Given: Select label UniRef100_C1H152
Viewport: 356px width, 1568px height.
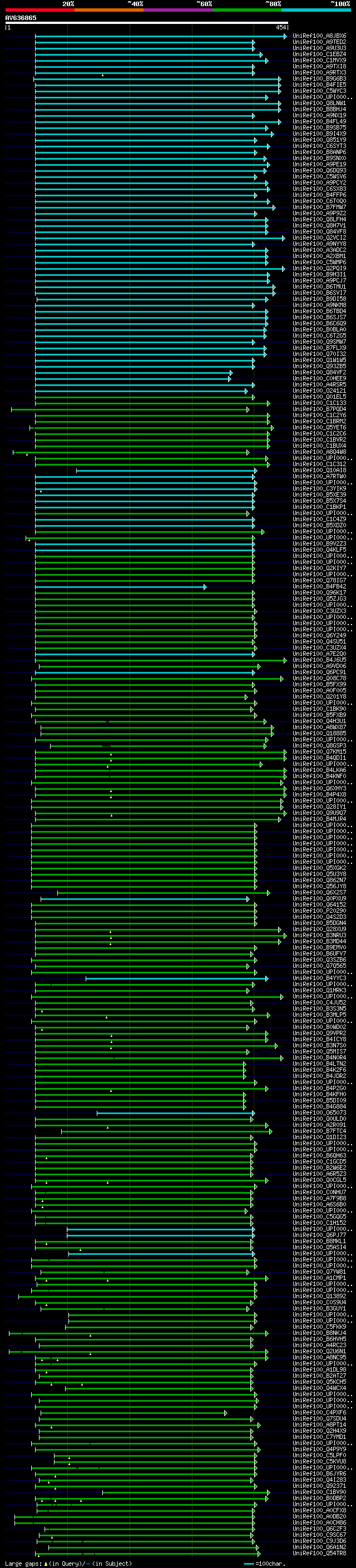Looking at the screenshot, I should point(319,1224).
